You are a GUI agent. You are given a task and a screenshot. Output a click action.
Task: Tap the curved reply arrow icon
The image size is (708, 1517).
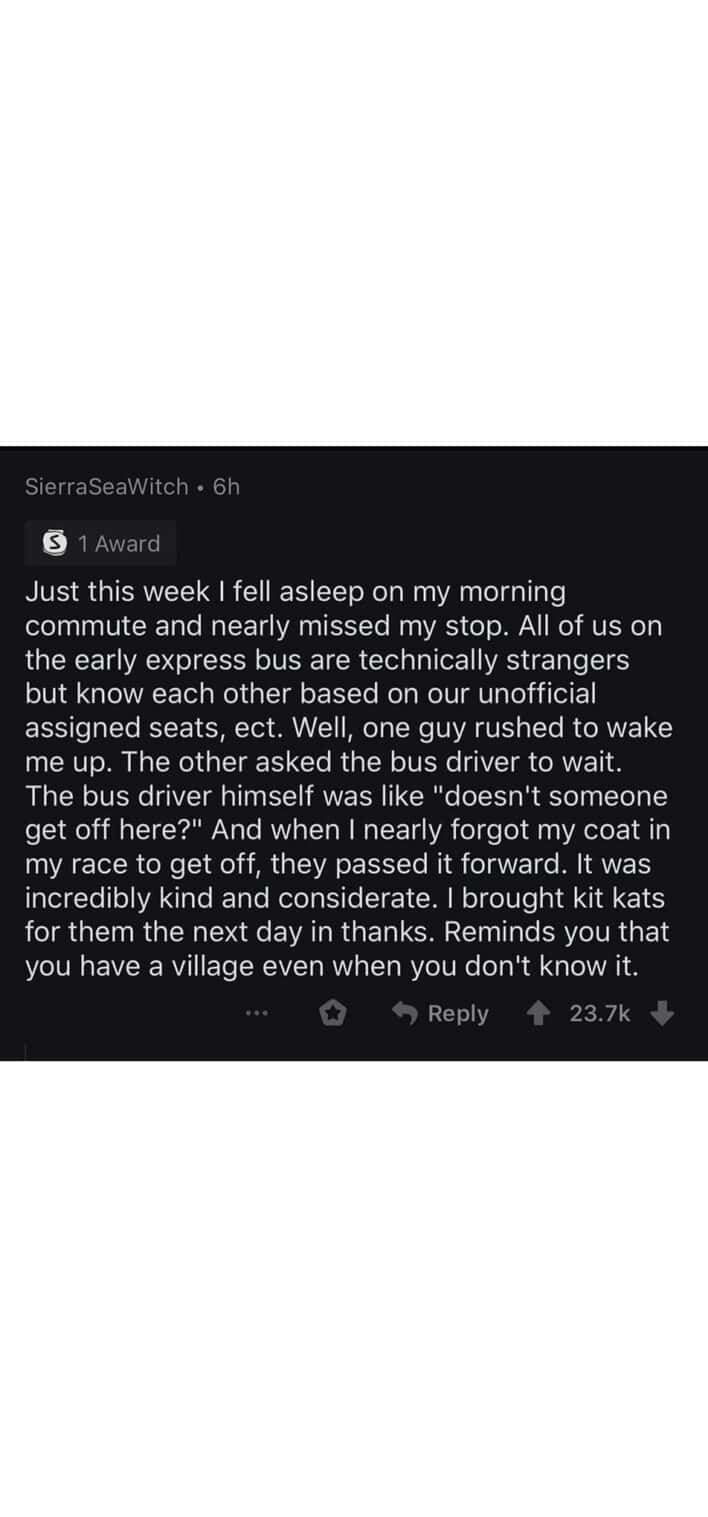click(404, 1013)
